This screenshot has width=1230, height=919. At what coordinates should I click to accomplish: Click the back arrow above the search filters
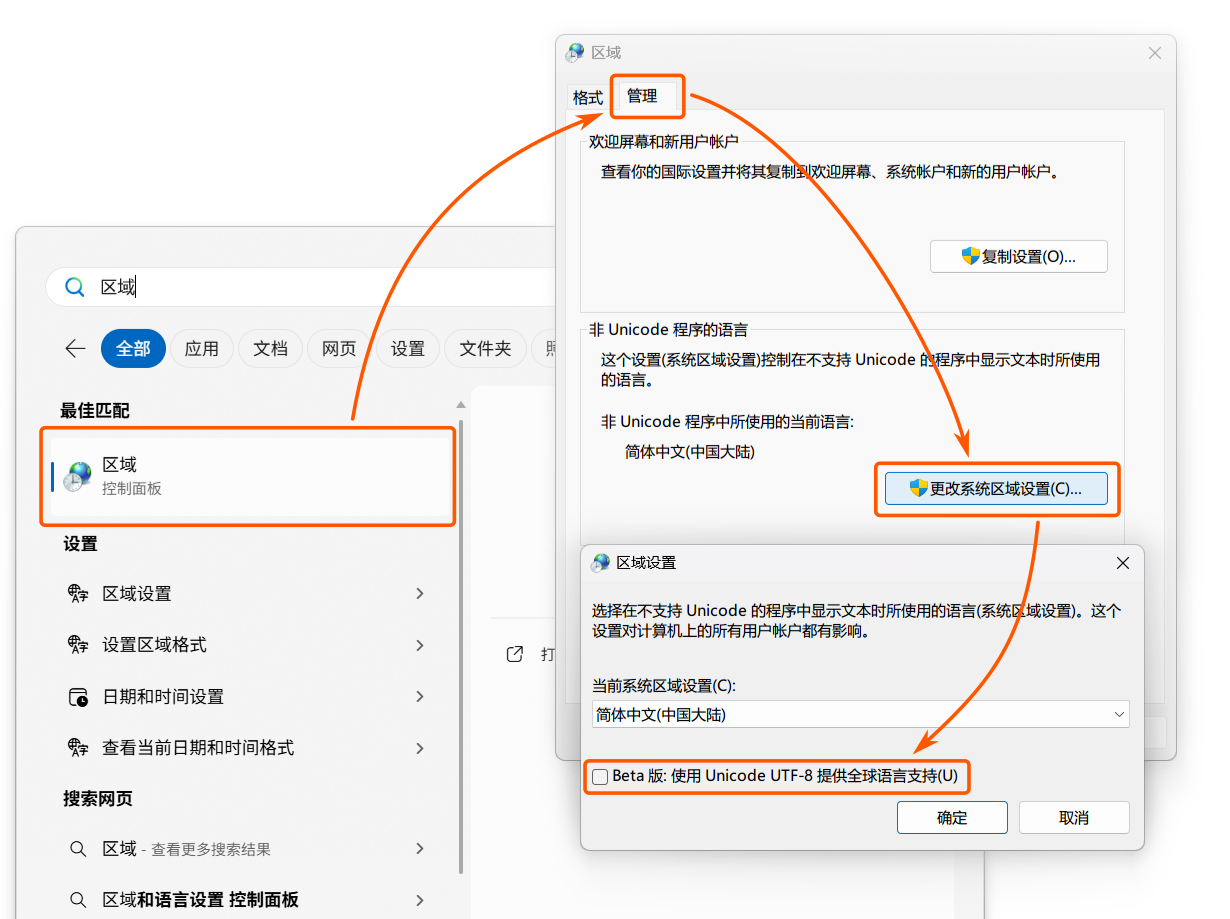[x=75, y=348]
